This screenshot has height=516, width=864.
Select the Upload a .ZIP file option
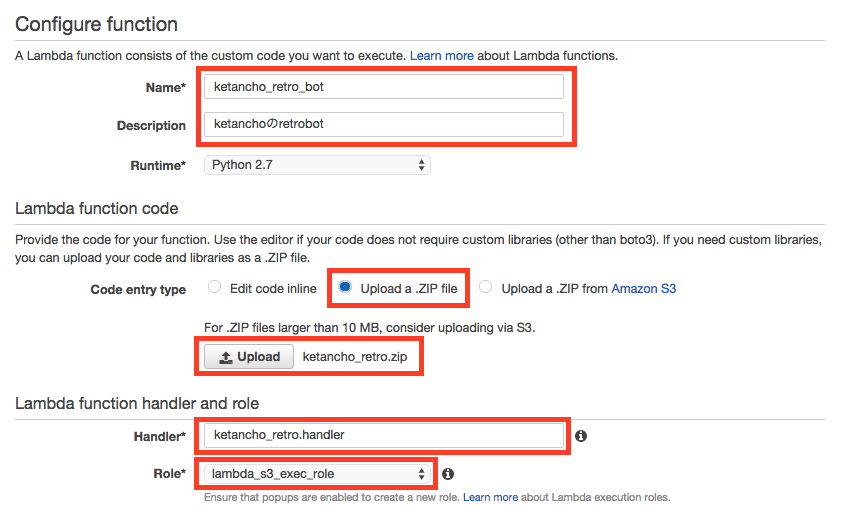click(x=345, y=287)
